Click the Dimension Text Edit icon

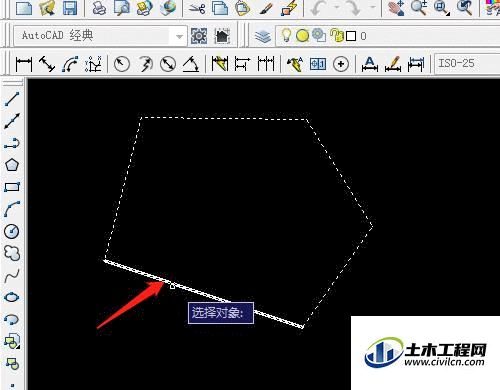click(393, 64)
